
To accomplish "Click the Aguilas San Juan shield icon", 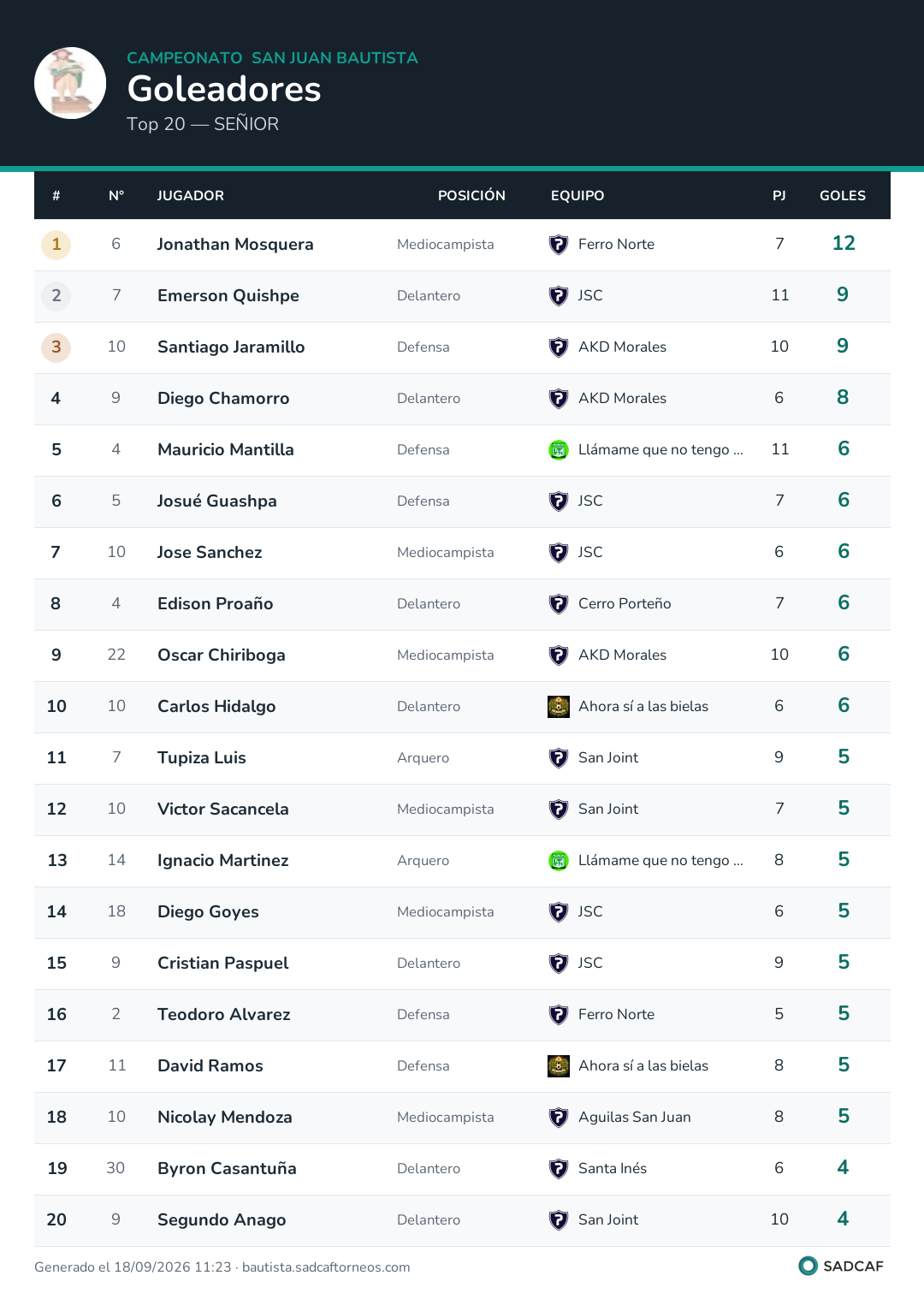I will (x=559, y=1118).
